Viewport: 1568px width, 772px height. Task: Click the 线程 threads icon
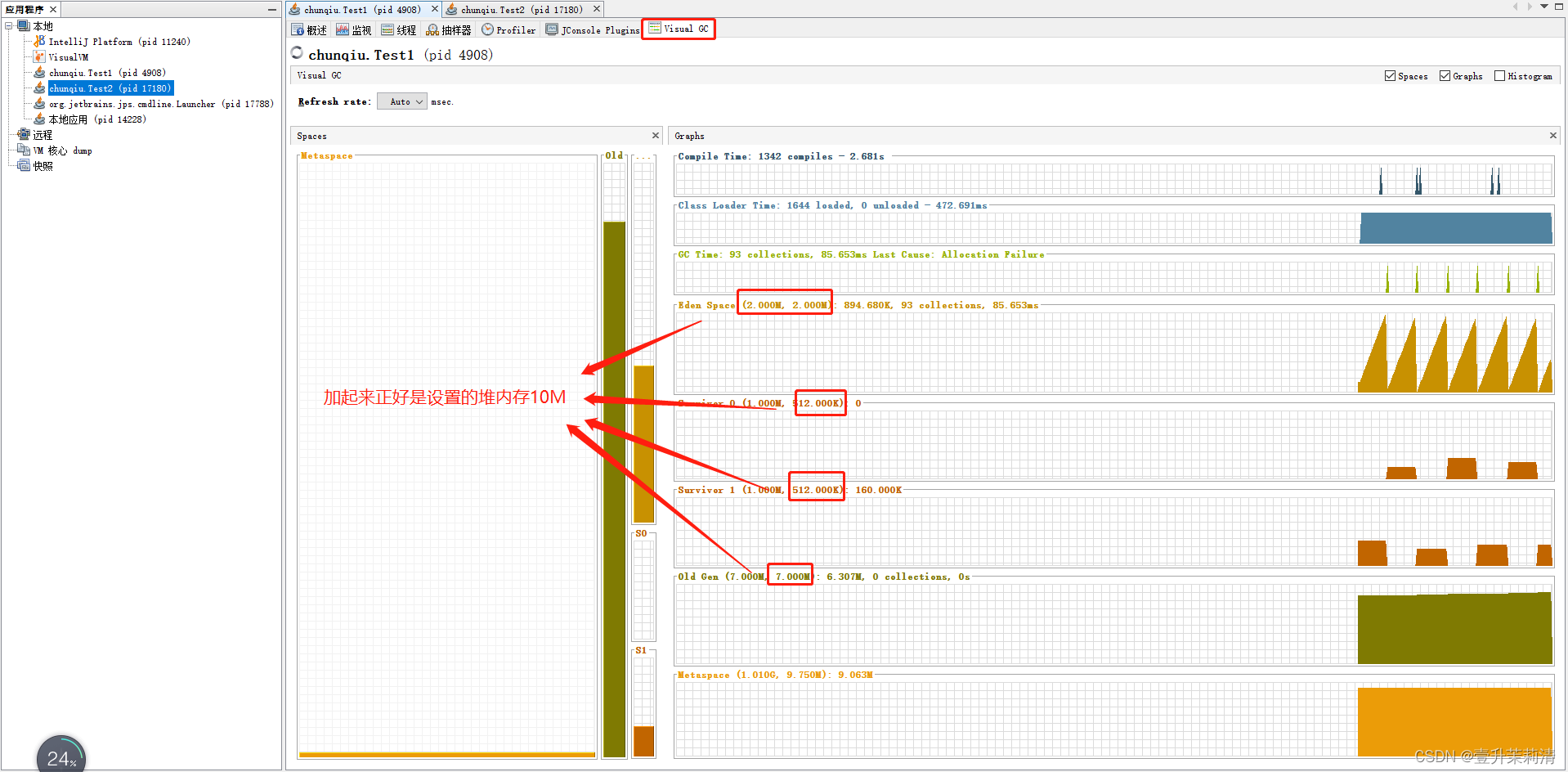(388, 29)
